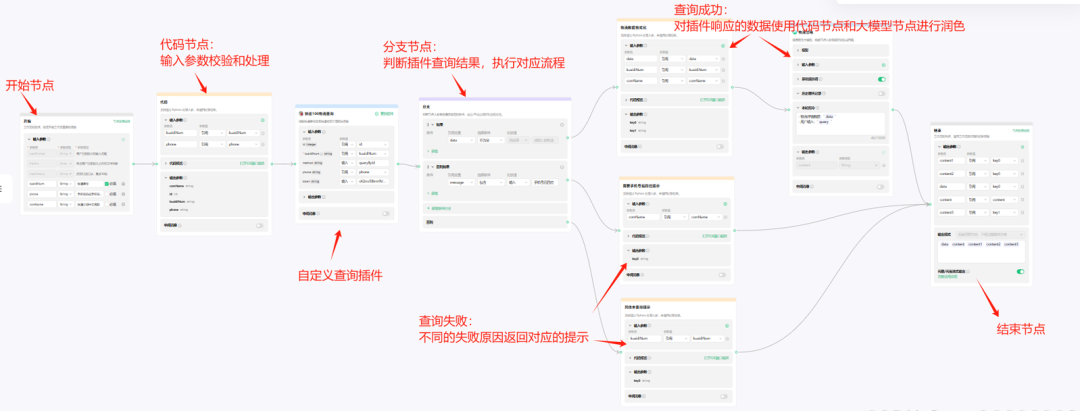Viewport: 1080px width, 411px height.
Task: Toggle 中间消息 switch in 快递100 plugin node
Action: [x=386, y=213]
